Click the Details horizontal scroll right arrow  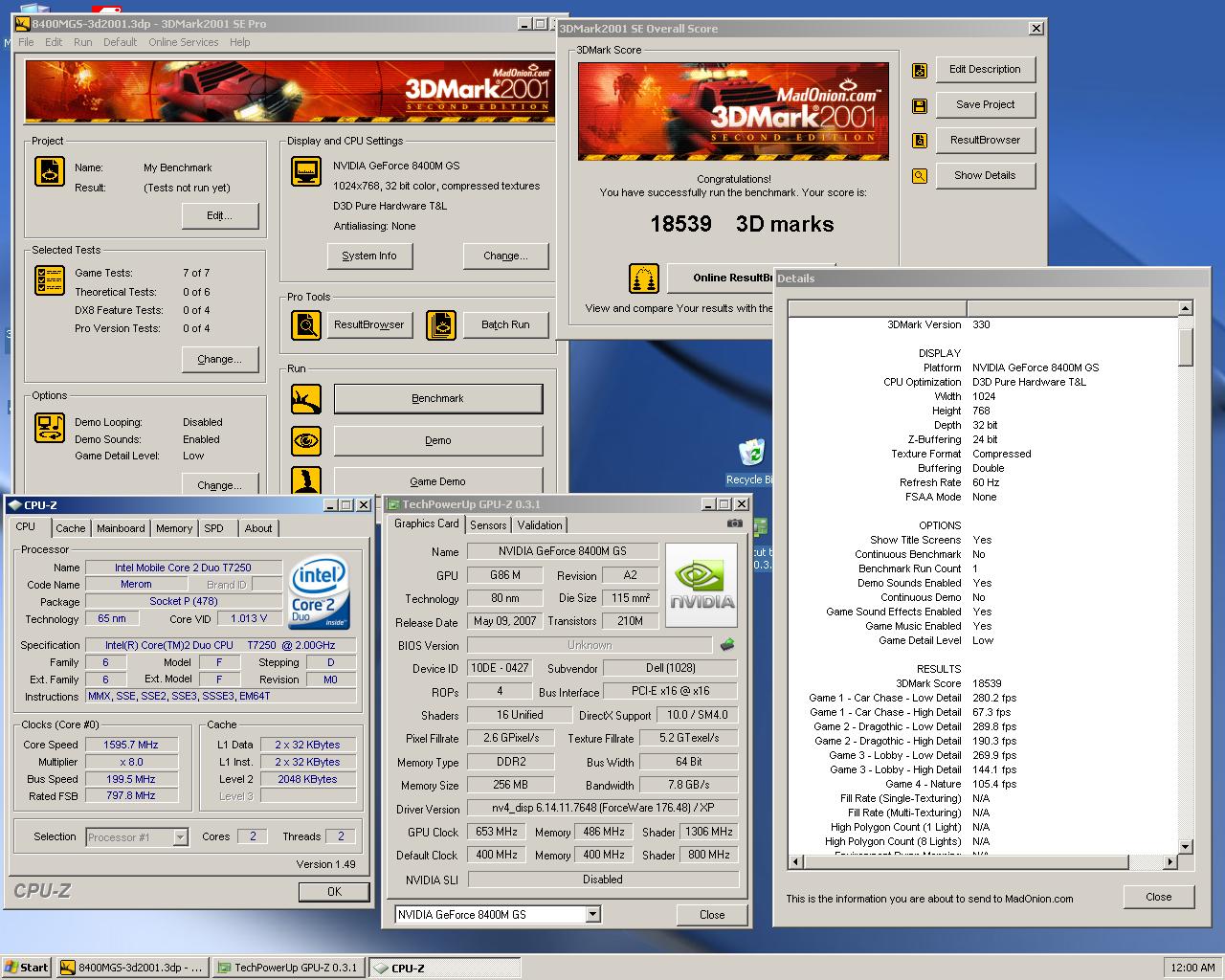tap(1169, 862)
